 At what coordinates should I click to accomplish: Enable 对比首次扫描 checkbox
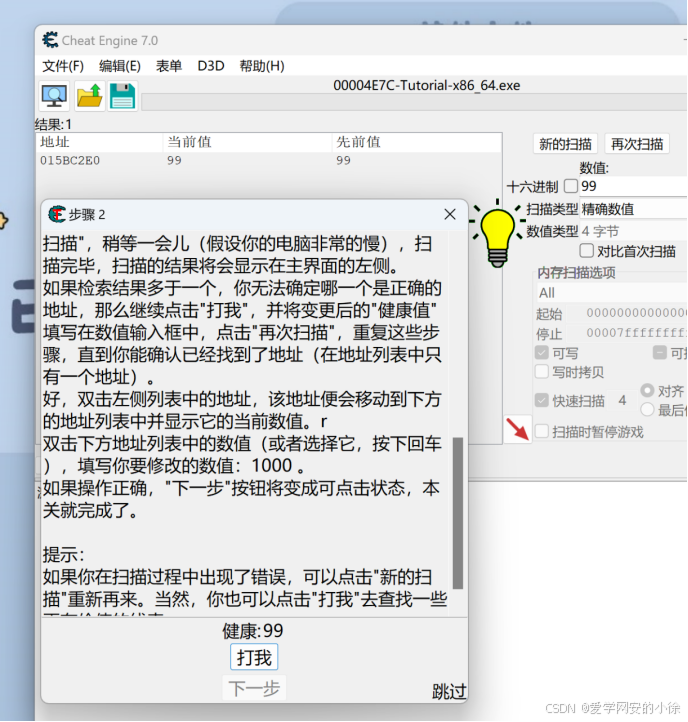tap(586, 251)
